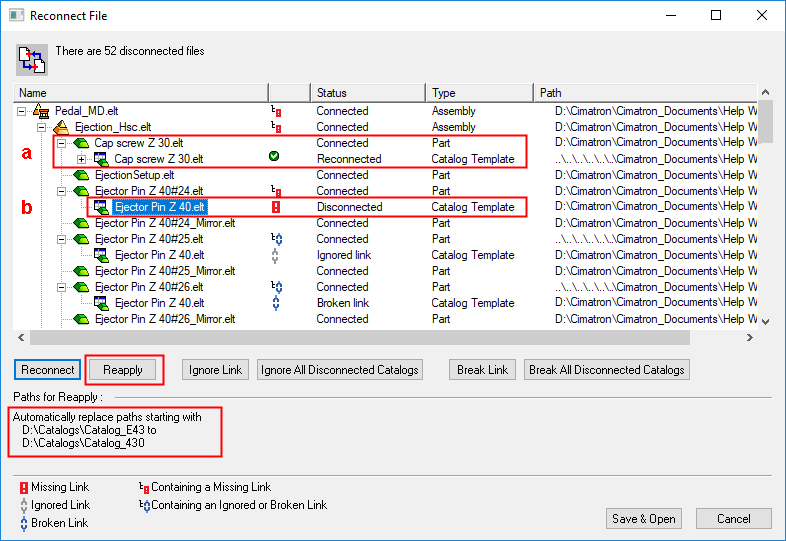Viewport: 786px width, 541px height.
Task: Collapse the Ejector Pin Z 40#26.elt node
Action: point(62,287)
